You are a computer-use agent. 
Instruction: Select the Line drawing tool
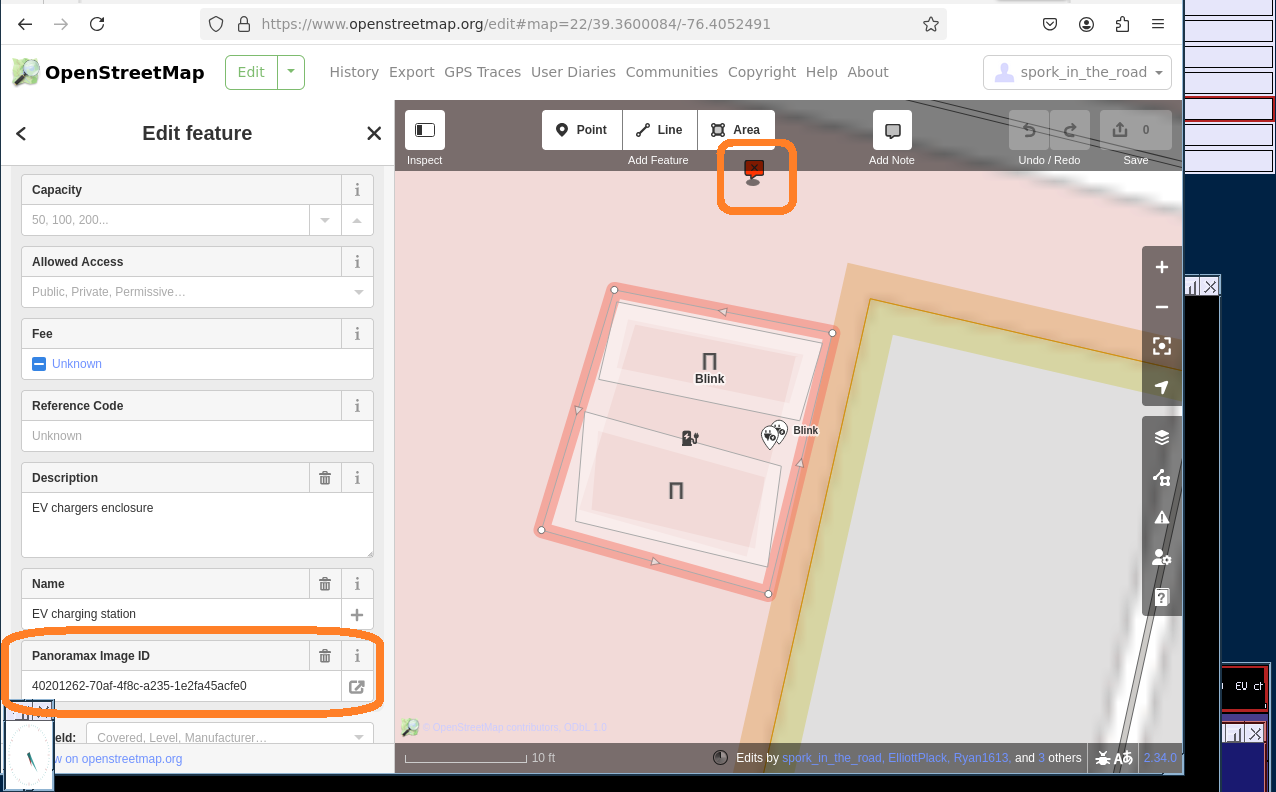click(x=660, y=130)
